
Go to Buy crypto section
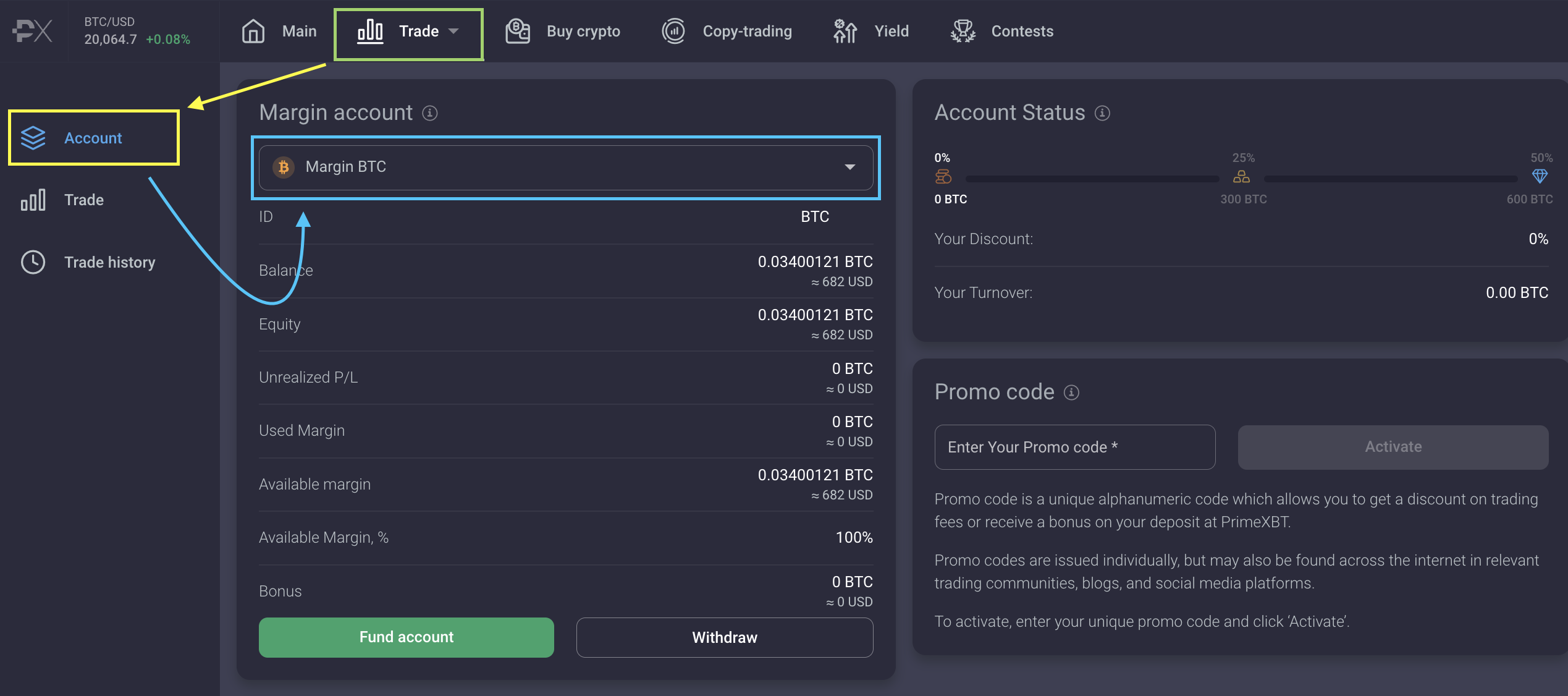pos(562,31)
